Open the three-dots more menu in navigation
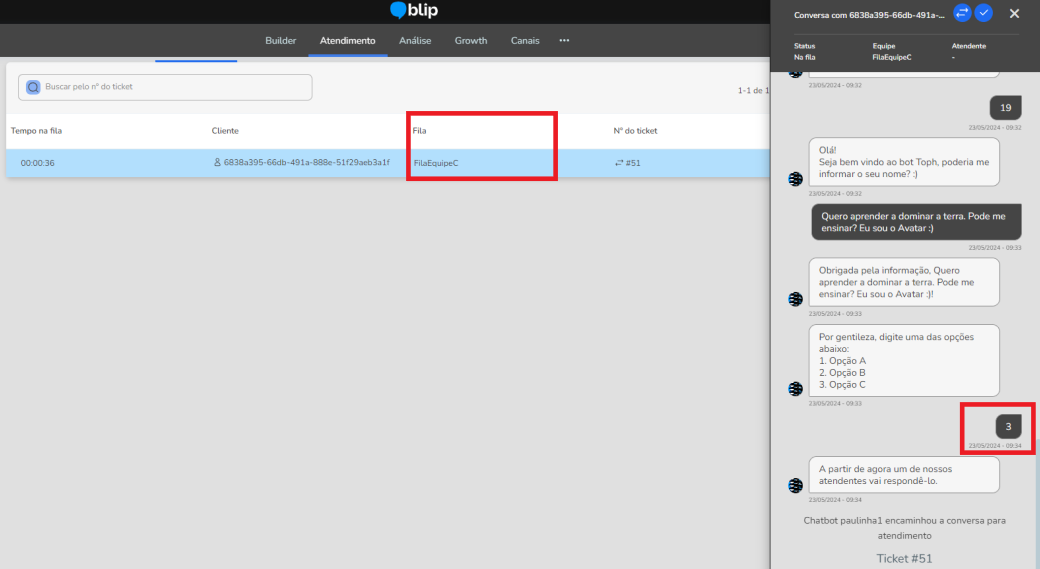1040x569 pixels. pyautogui.click(x=564, y=41)
